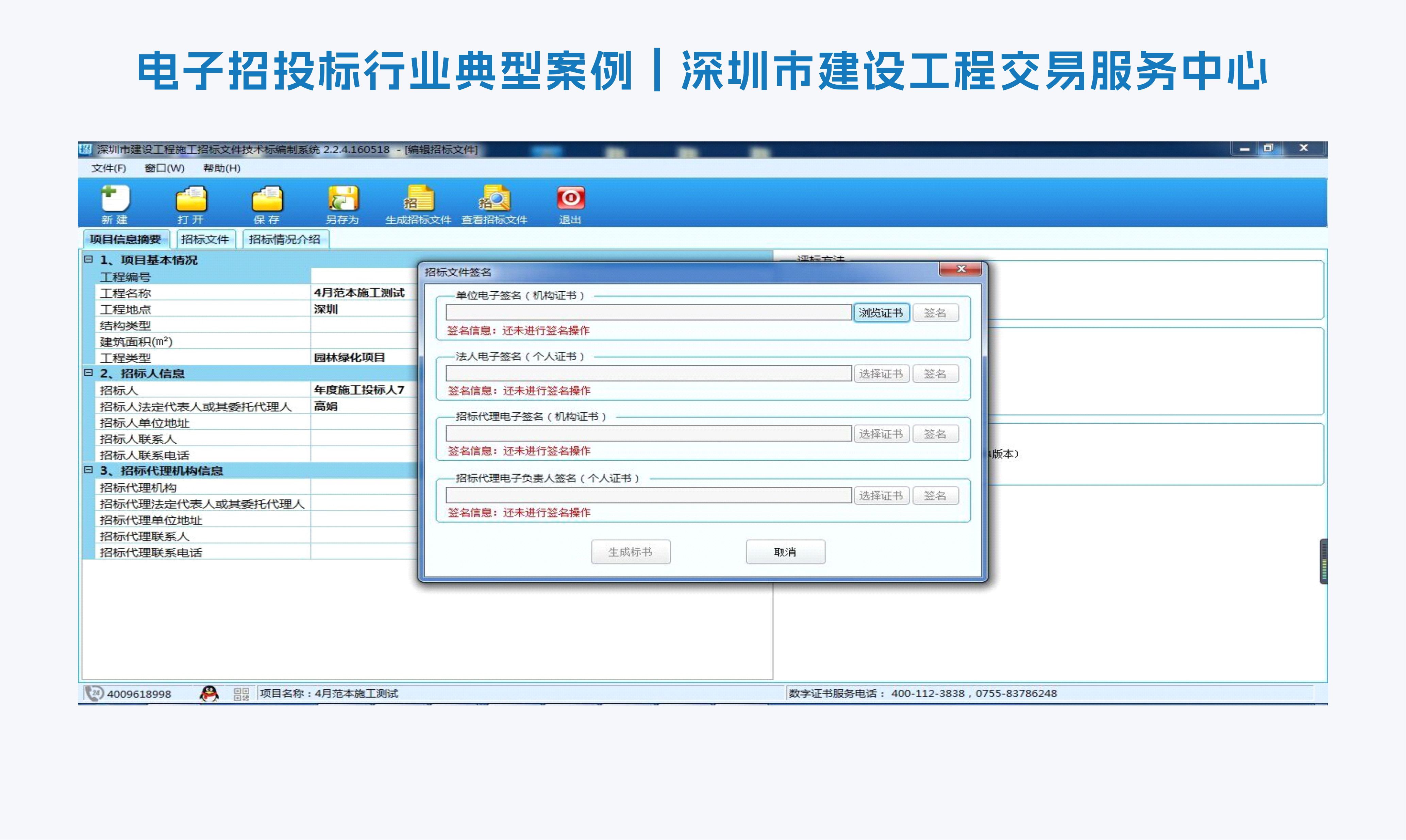
Task: Collapse the 1、项目基本情况 section
Action: click(x=88, y=259)
